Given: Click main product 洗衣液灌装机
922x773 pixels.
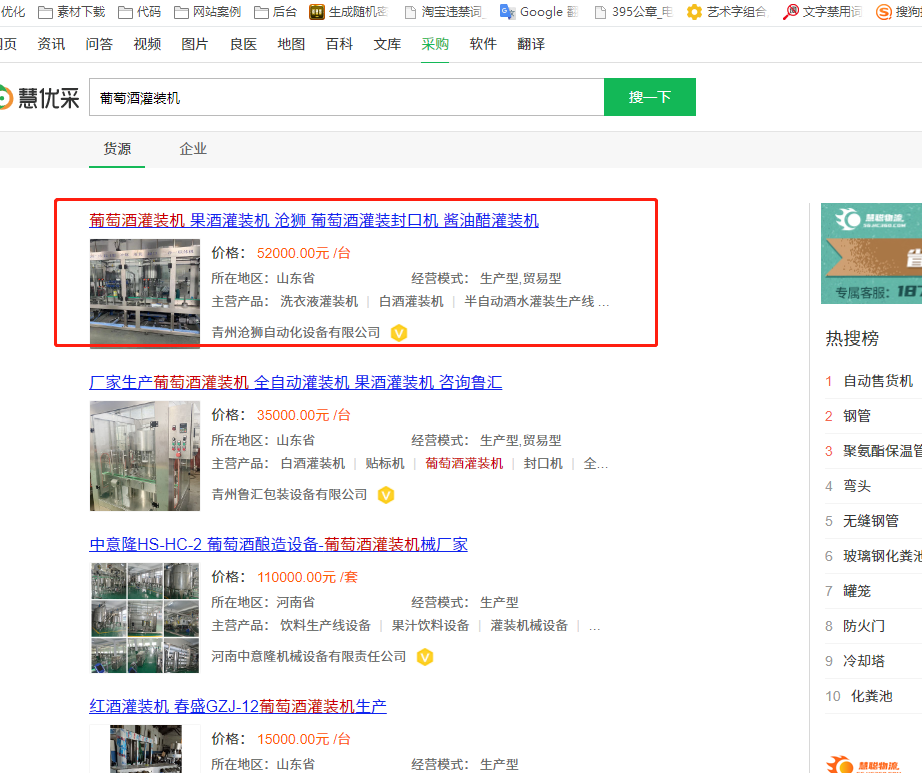Looking at the screenshot, I should tap(319, 302).
